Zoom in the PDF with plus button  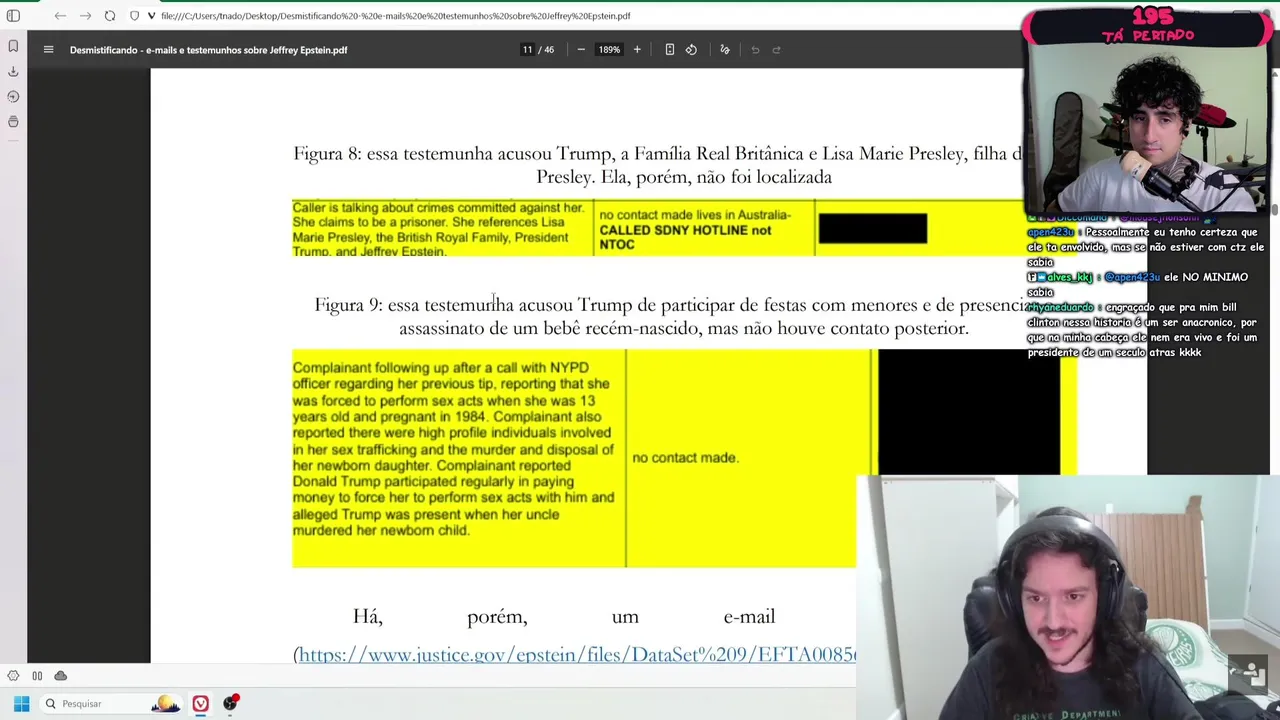(637, 49)
